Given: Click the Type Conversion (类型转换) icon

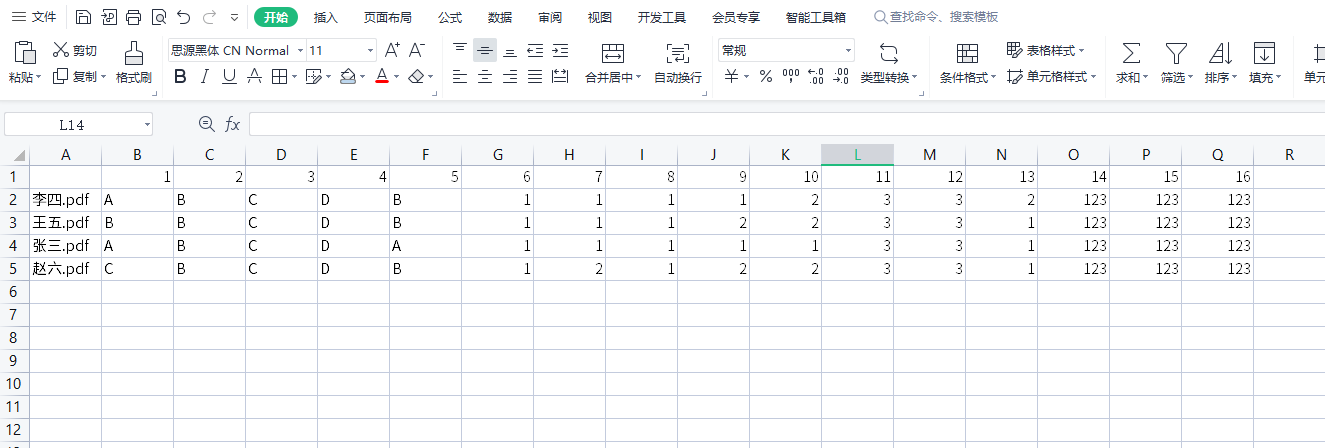Looking at the screenshot, I should pyautogui.click(x=889, y=53).
